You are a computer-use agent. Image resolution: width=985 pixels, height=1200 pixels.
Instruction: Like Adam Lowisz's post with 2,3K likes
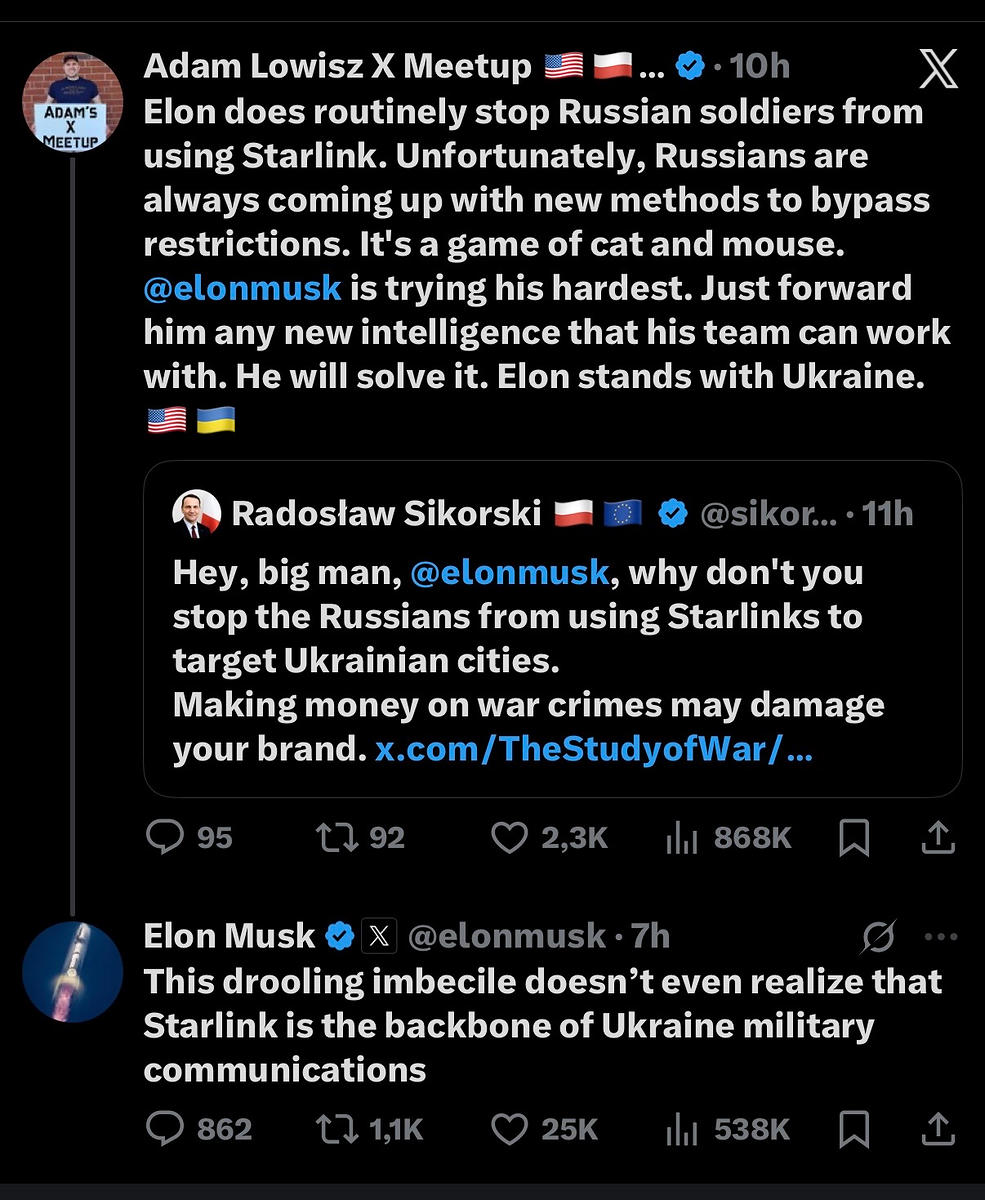point(509,837)
